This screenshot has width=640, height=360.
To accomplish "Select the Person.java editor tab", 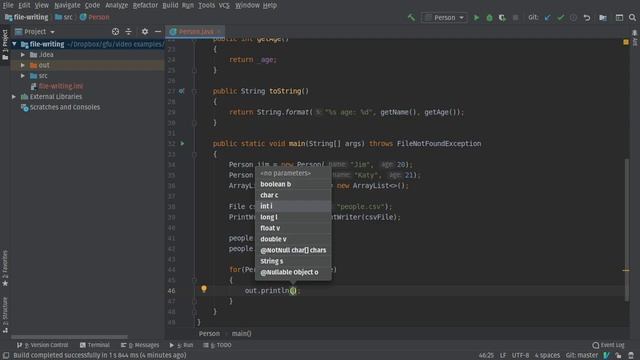I will (x=196, y=31).
